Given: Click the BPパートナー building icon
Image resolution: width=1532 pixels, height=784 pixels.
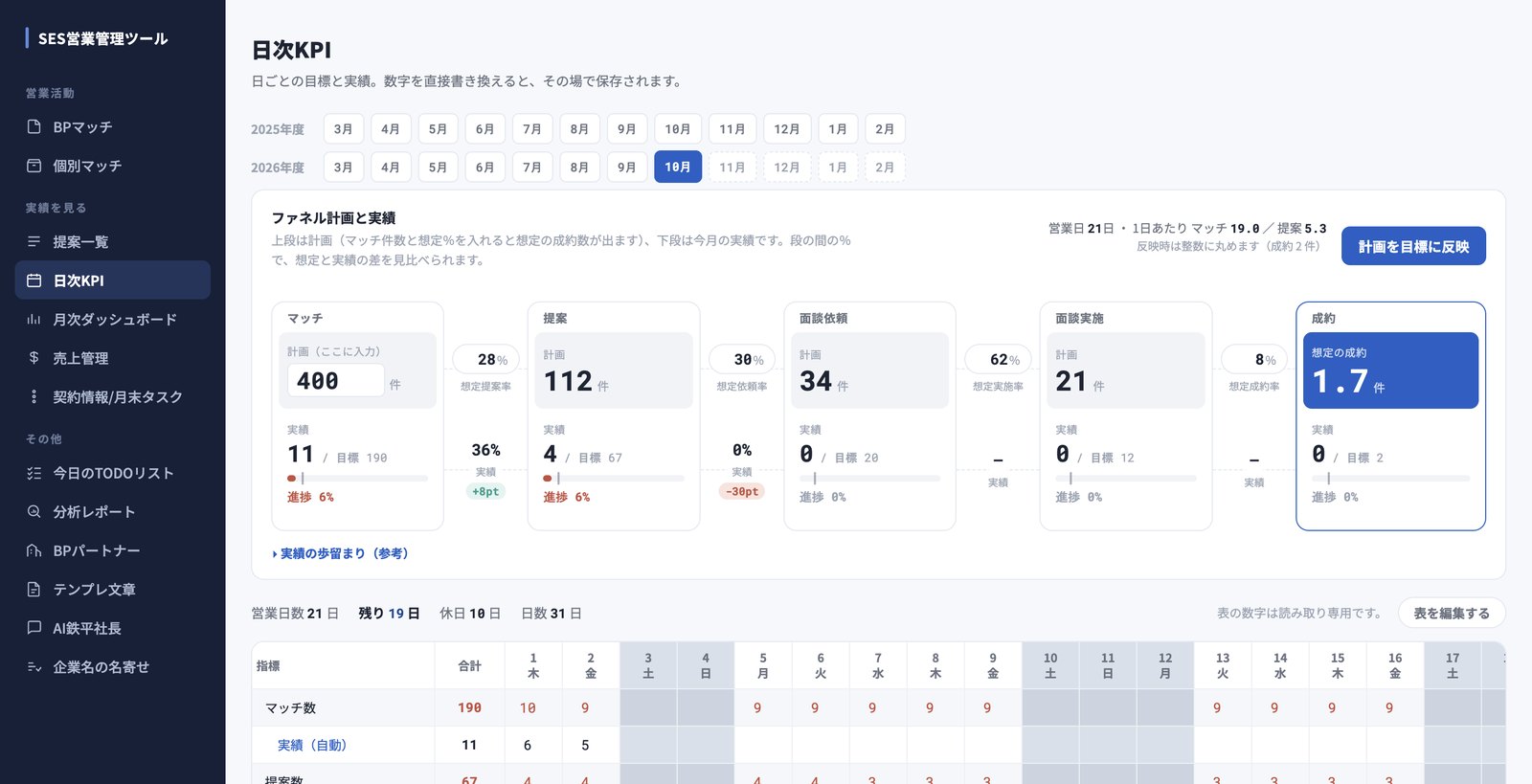Looking at the screenshot, I should [34, 550].
